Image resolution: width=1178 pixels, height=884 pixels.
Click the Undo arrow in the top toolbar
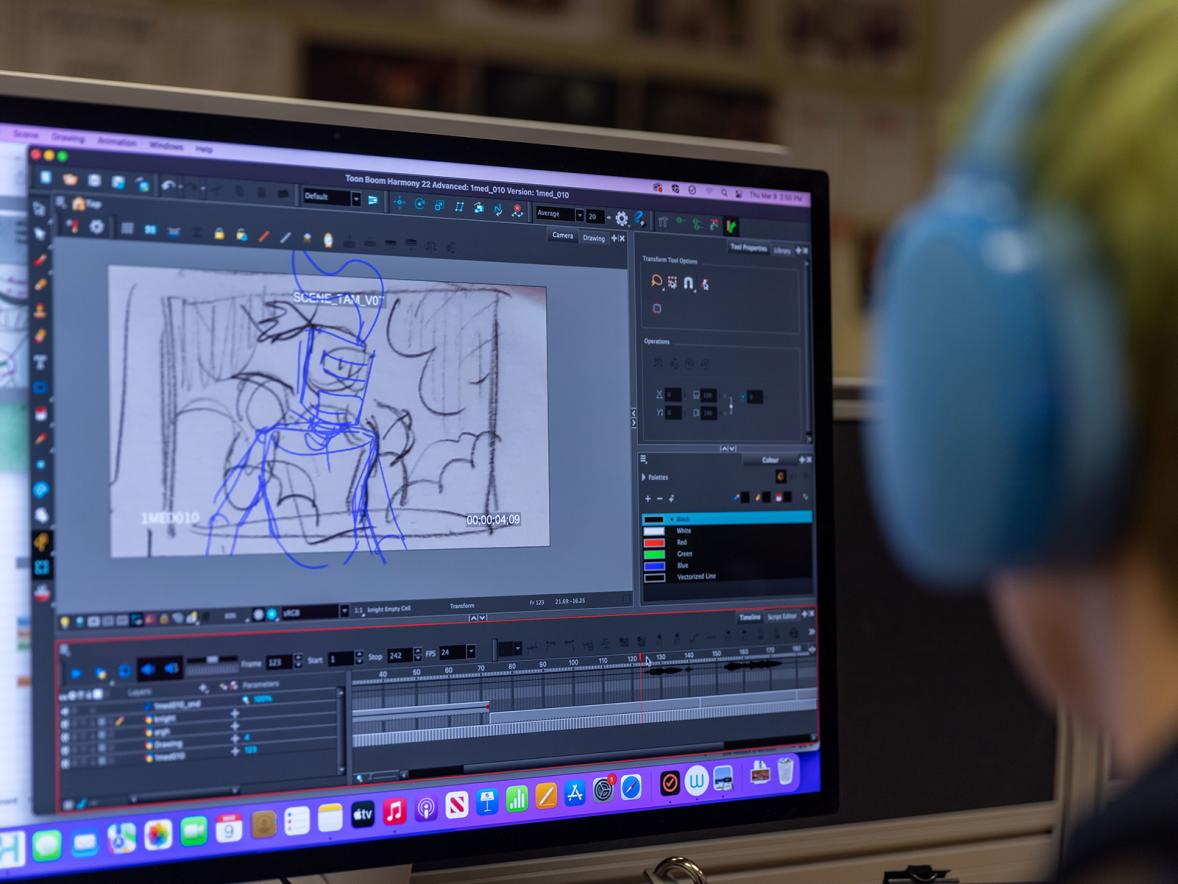(168, 185)
